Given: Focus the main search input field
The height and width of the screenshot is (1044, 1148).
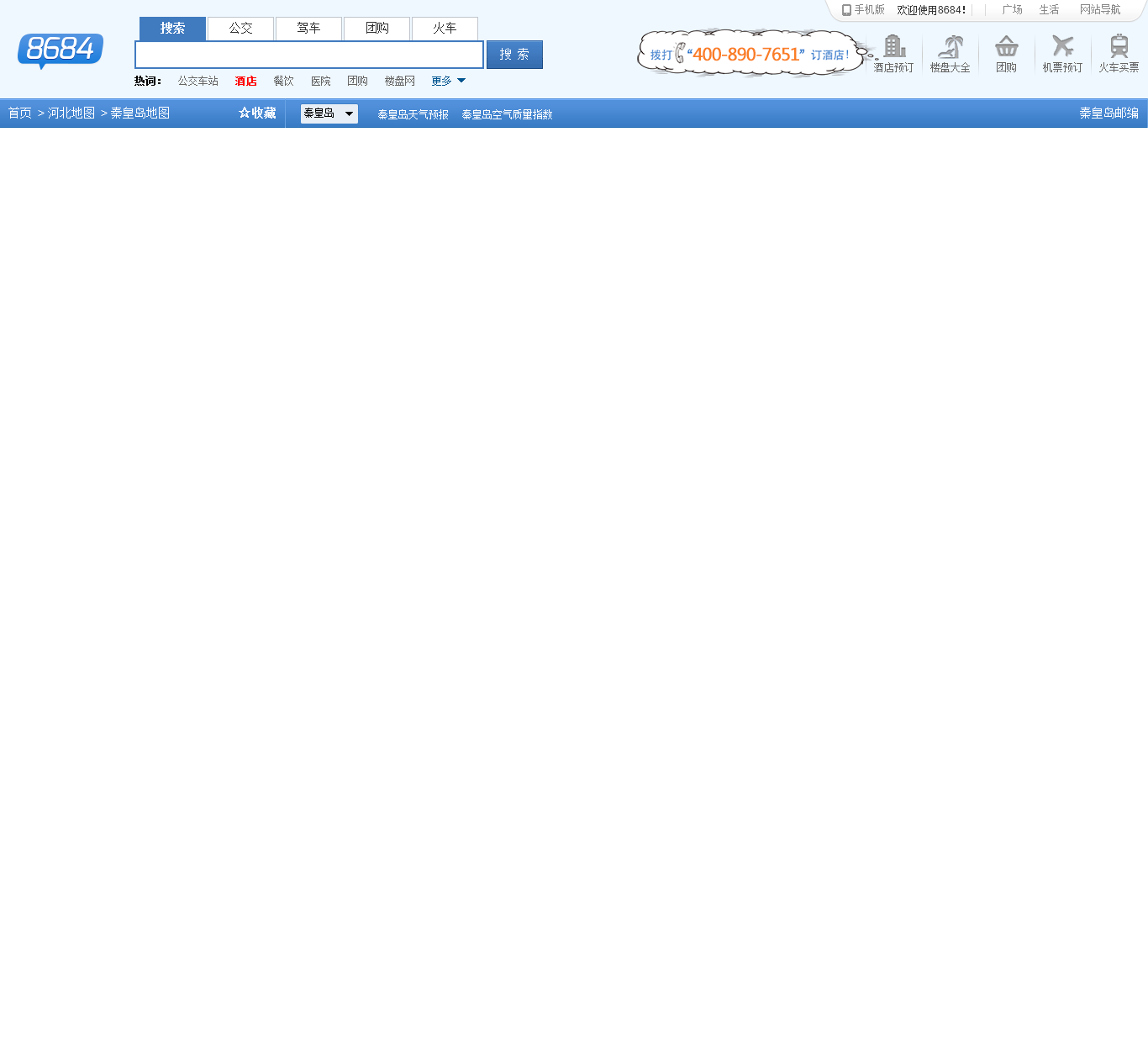Looking at the screenshot, I should click(309, 55).
